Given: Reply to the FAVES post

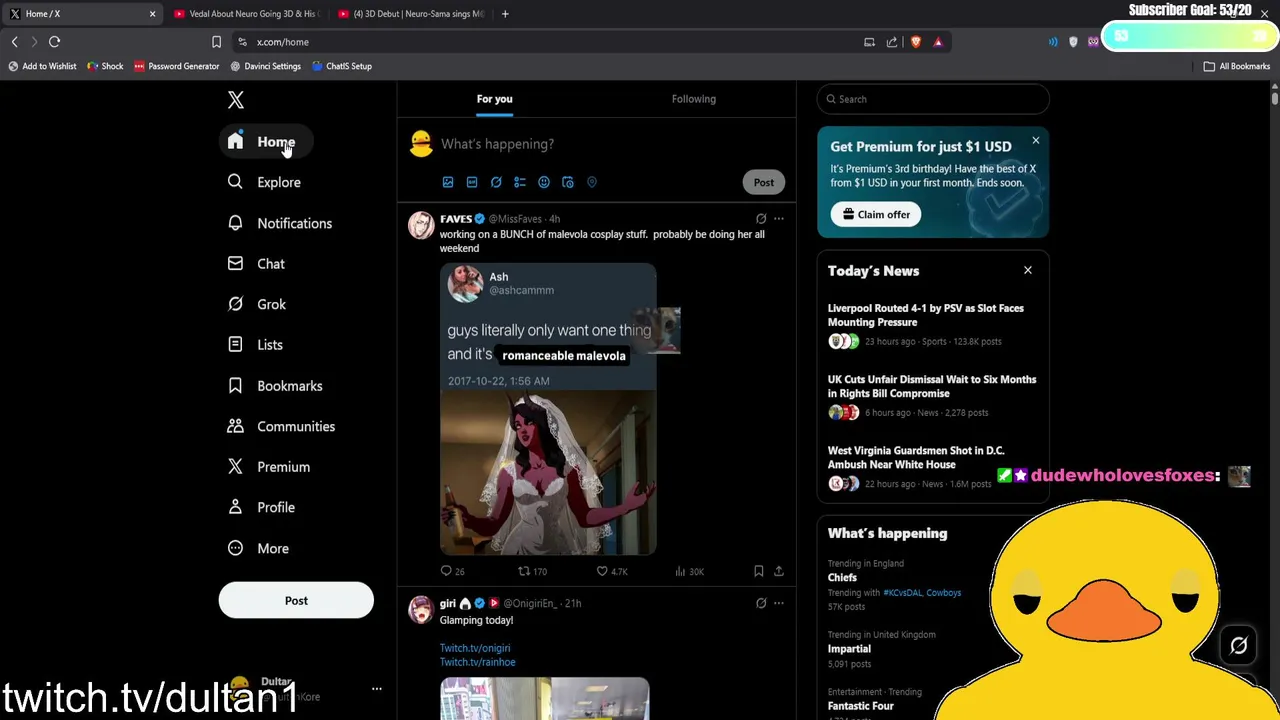Looking at the screenshot, I should (452, 571).
